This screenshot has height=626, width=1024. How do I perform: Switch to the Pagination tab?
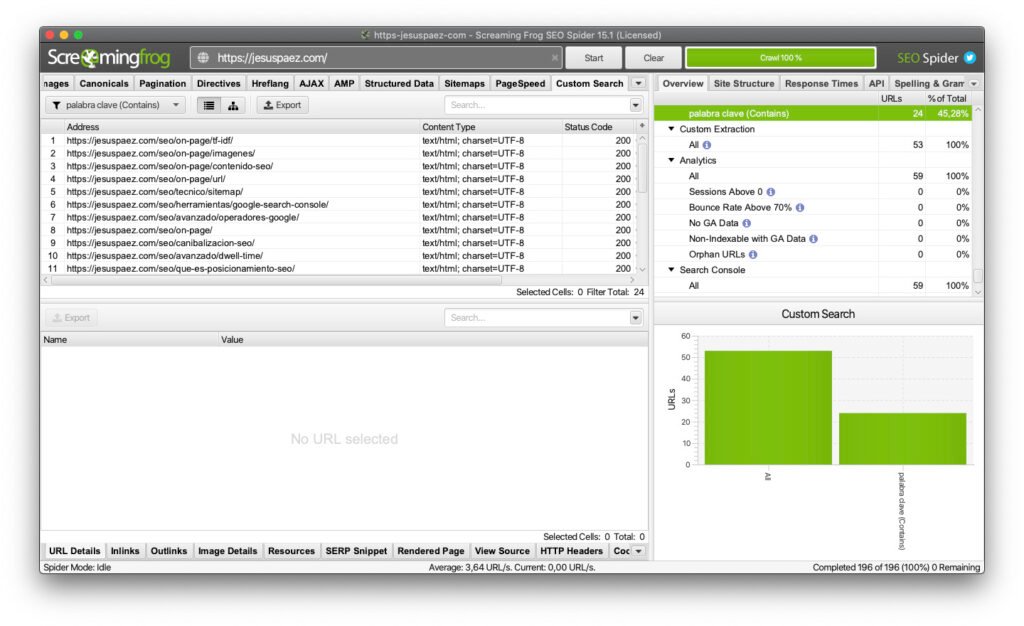(x=163, y=84)
